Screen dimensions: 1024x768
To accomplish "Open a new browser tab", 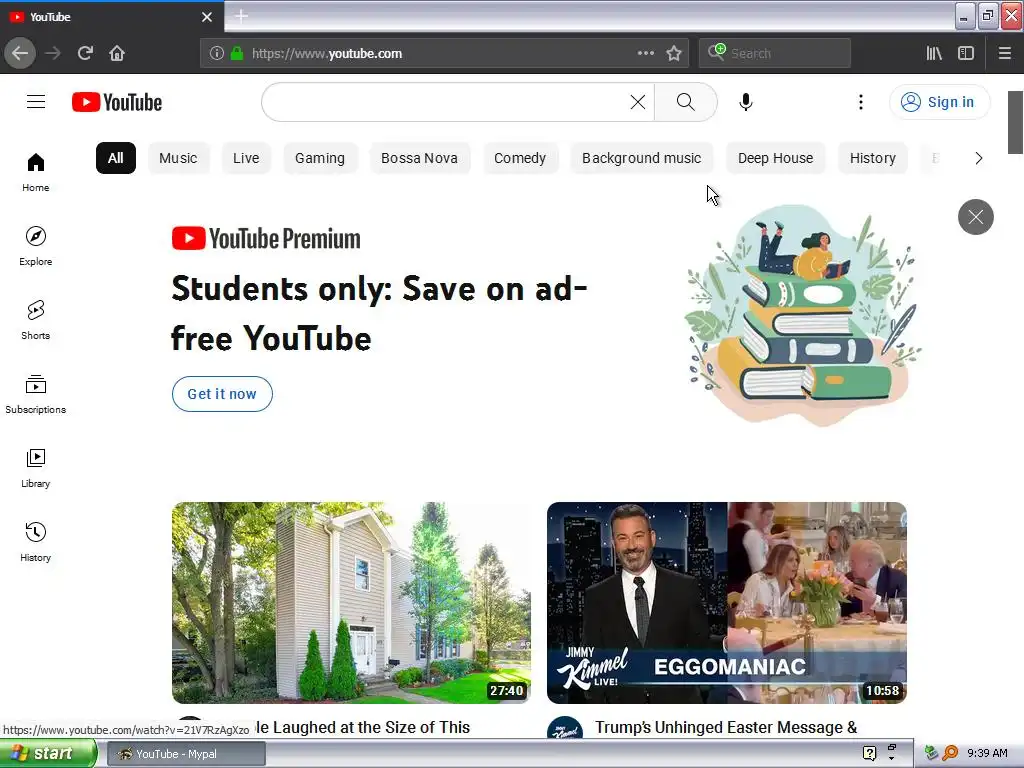I will [x=241, y=16].
